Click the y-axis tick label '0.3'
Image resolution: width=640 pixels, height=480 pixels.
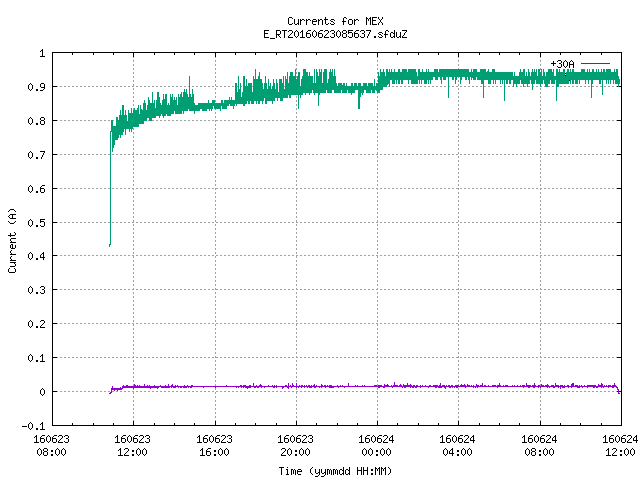[x=36, y=290]
